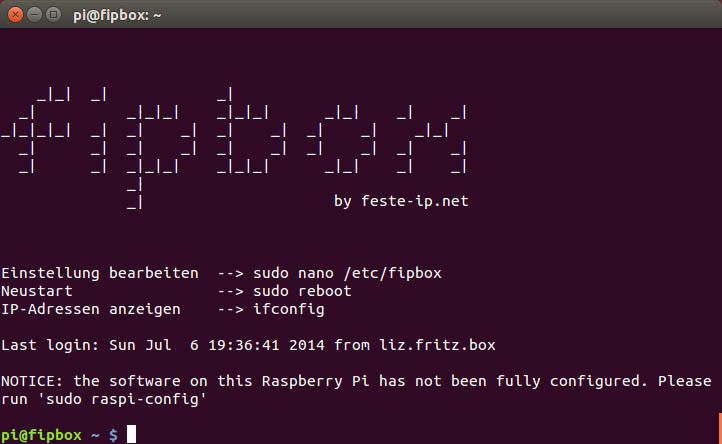Viewport: 722px width, 444px height.
Task: Click the dollar sign in the prompt
Action: point(113,435)
